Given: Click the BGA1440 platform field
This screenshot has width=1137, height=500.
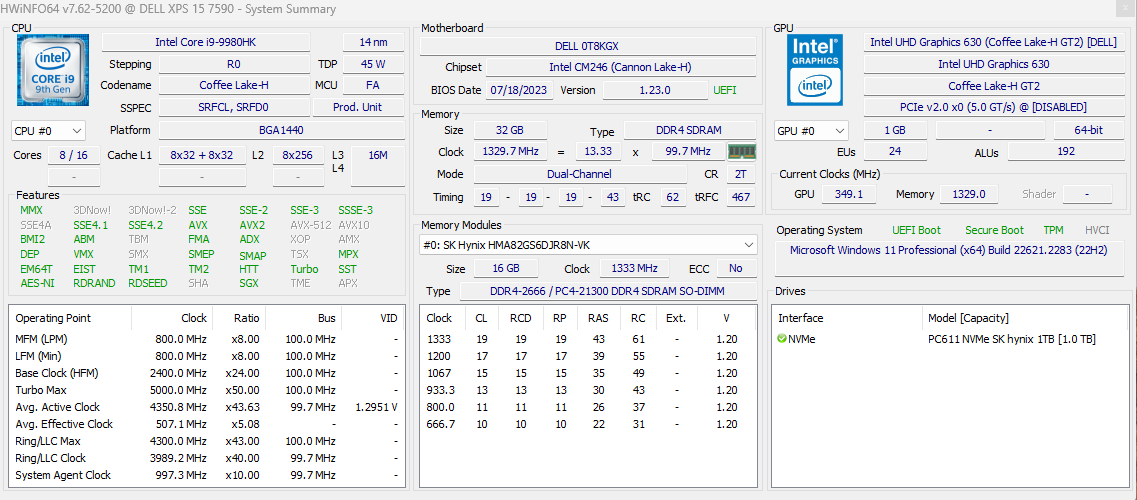Looking at the screenshot, I should 281,130.
